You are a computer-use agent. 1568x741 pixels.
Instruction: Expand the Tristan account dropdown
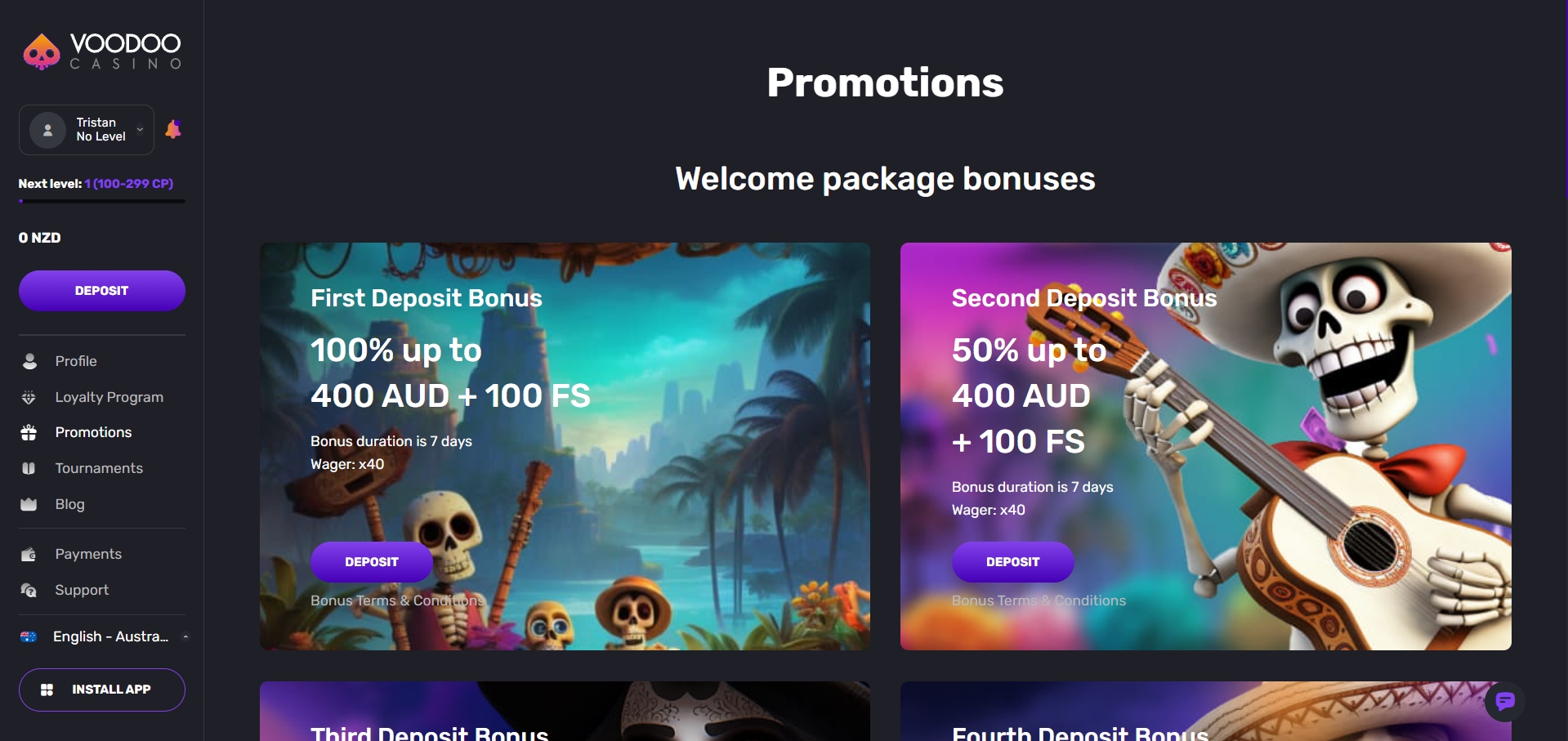[x=87, y=130]
